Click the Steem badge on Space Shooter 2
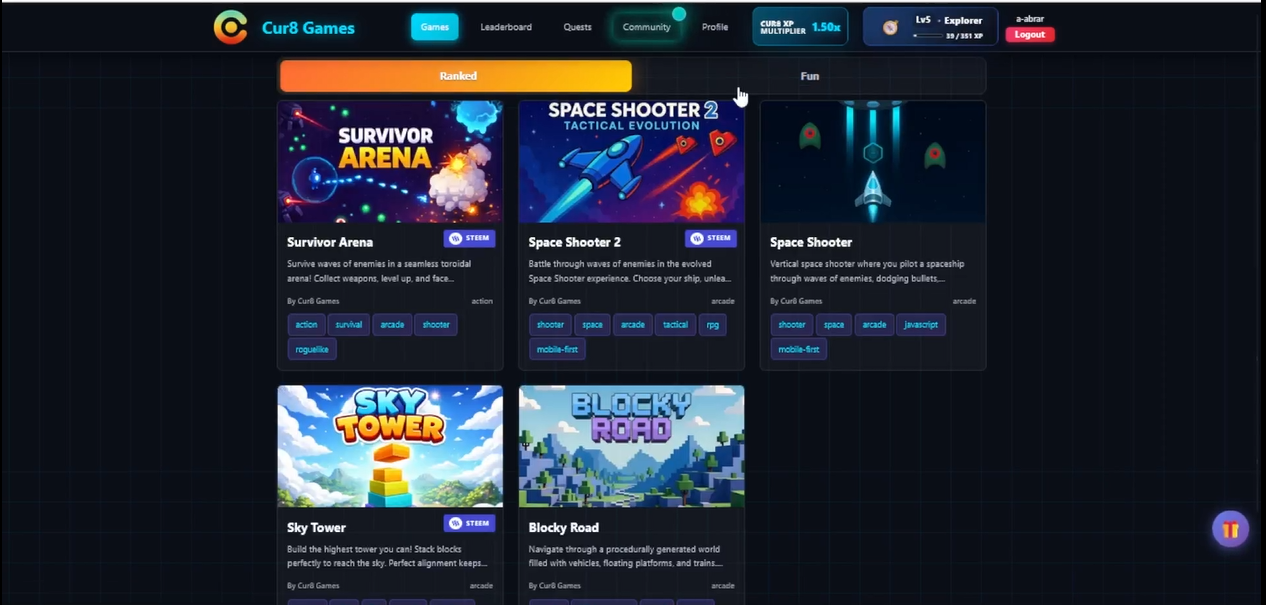 pos(711,238)
